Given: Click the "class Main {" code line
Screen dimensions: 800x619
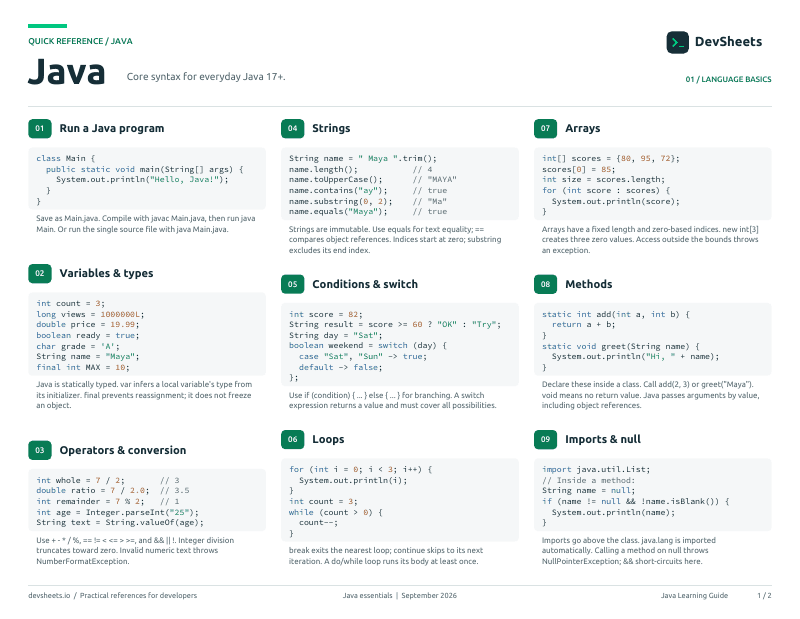Looking at the screenshot, I should [x=65, y=158].
